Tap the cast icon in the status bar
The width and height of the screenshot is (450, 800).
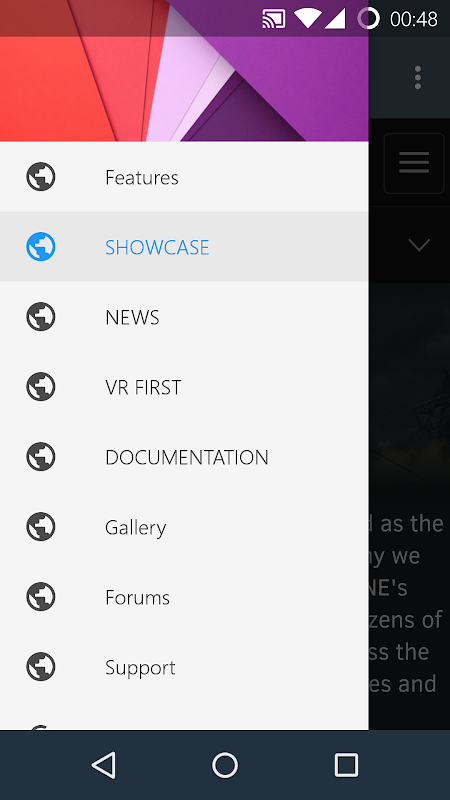click(273, 19)
